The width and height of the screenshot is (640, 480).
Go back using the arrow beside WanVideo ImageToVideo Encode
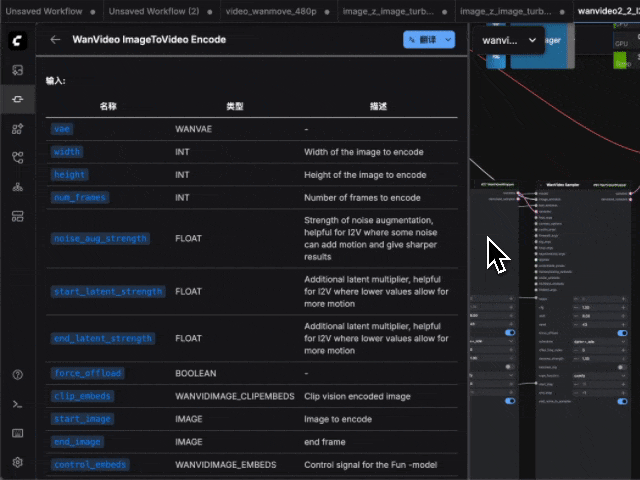click(x=55, y=40)
